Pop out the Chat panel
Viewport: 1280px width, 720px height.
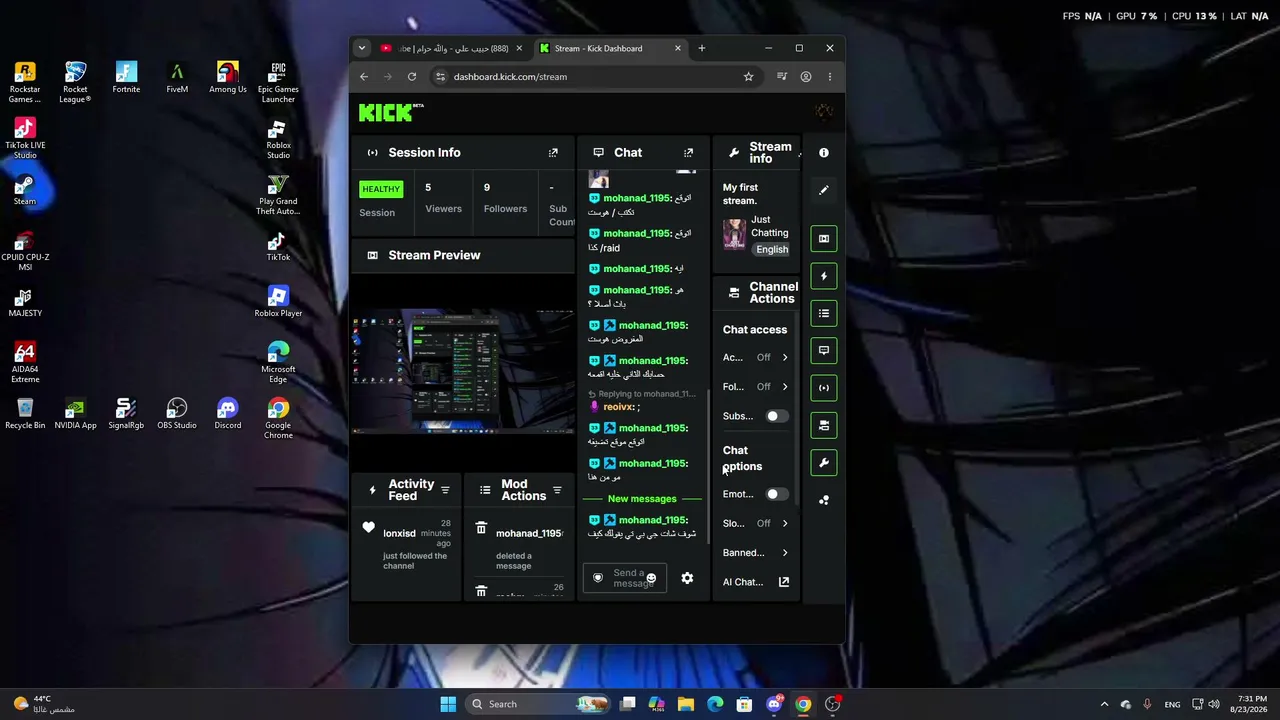coord(688,153)
